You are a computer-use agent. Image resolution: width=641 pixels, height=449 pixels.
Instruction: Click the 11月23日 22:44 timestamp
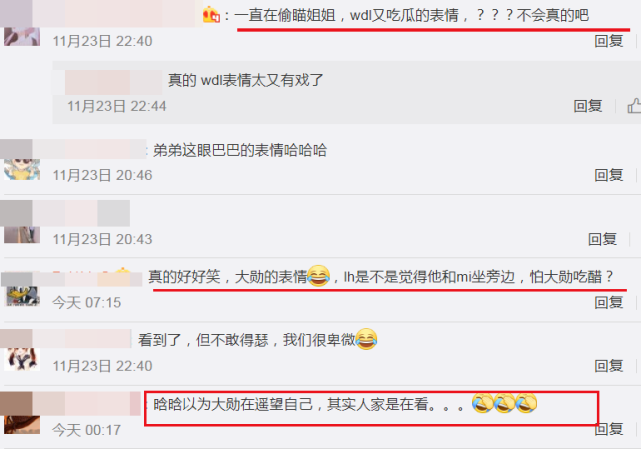pos(117,106)
